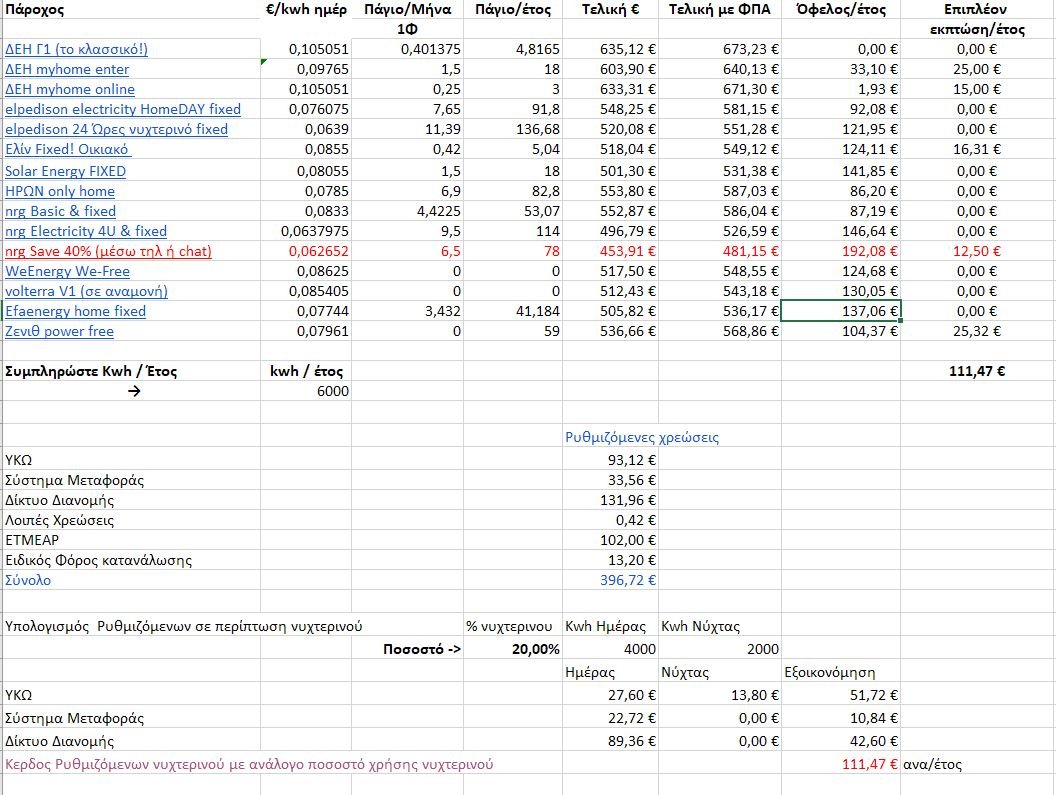Select the cell 673,23 €

point(720,49)
